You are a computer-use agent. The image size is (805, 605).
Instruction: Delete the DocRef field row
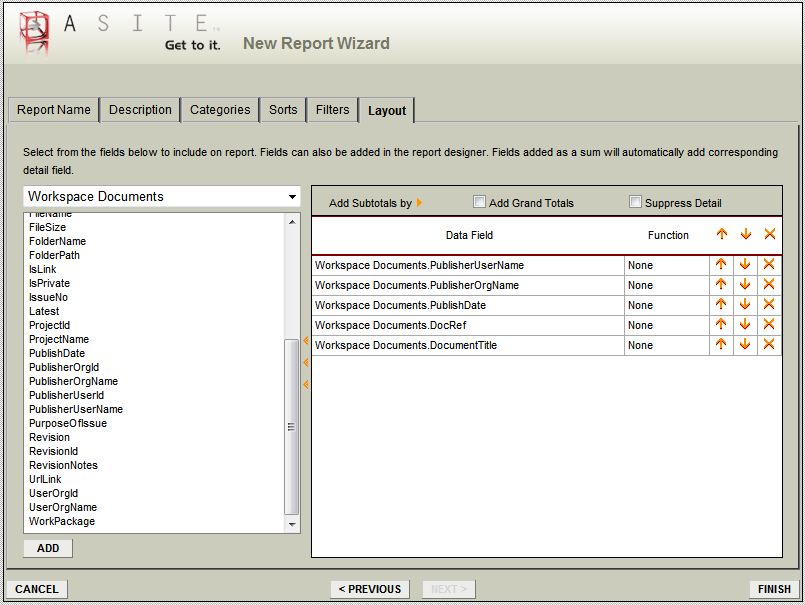769,325
